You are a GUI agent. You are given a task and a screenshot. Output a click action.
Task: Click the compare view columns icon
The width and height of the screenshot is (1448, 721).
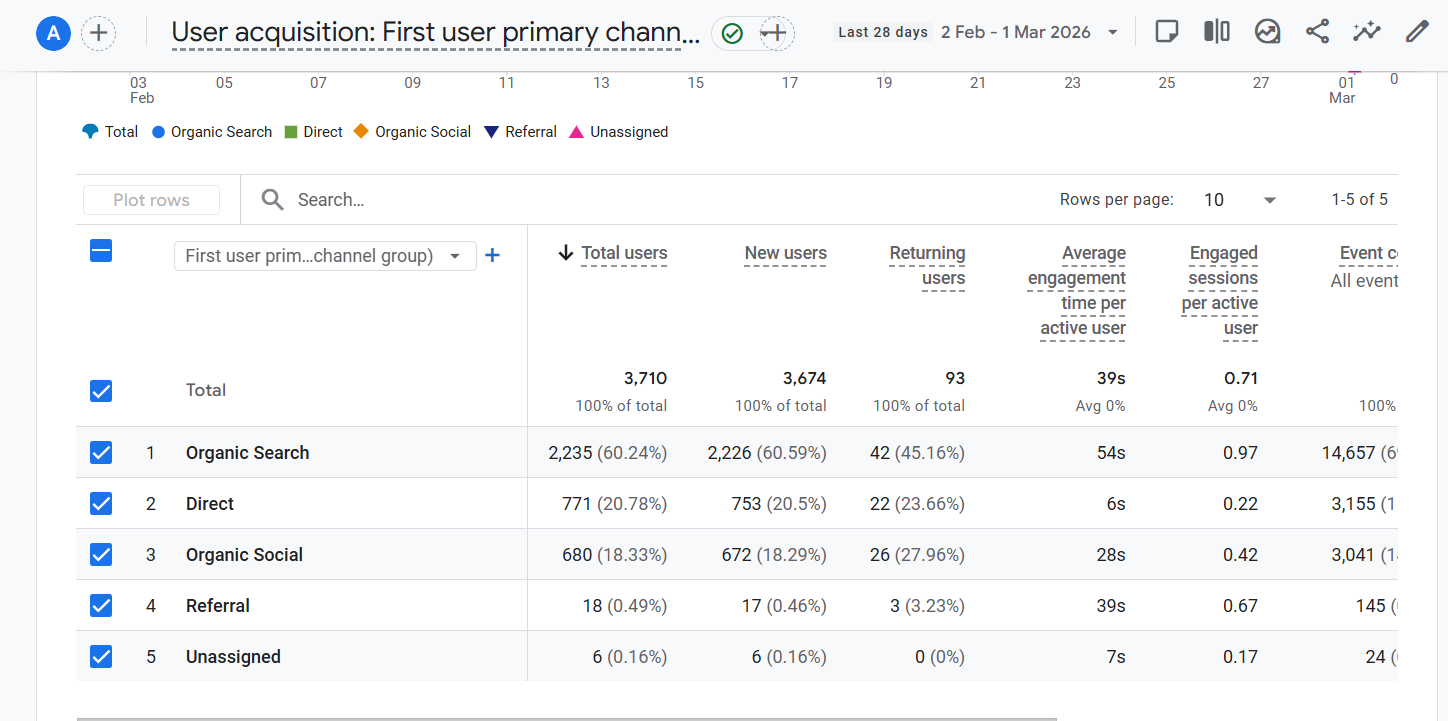point(1217,32)
